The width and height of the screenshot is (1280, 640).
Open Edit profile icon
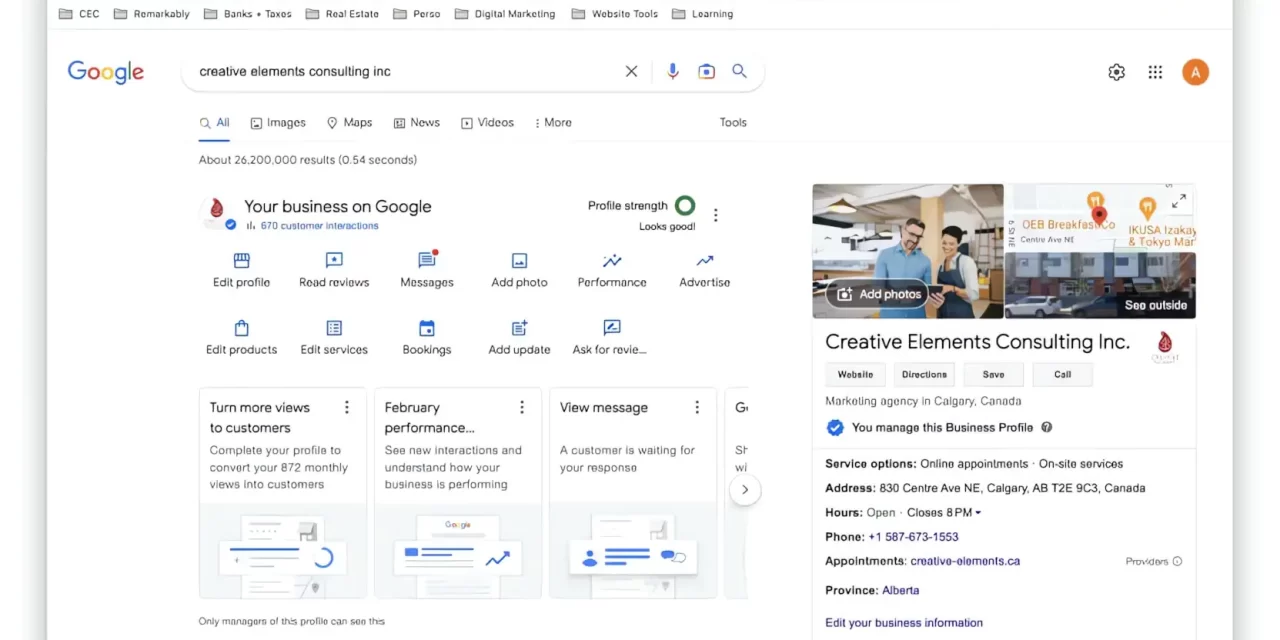coord(241,261)
